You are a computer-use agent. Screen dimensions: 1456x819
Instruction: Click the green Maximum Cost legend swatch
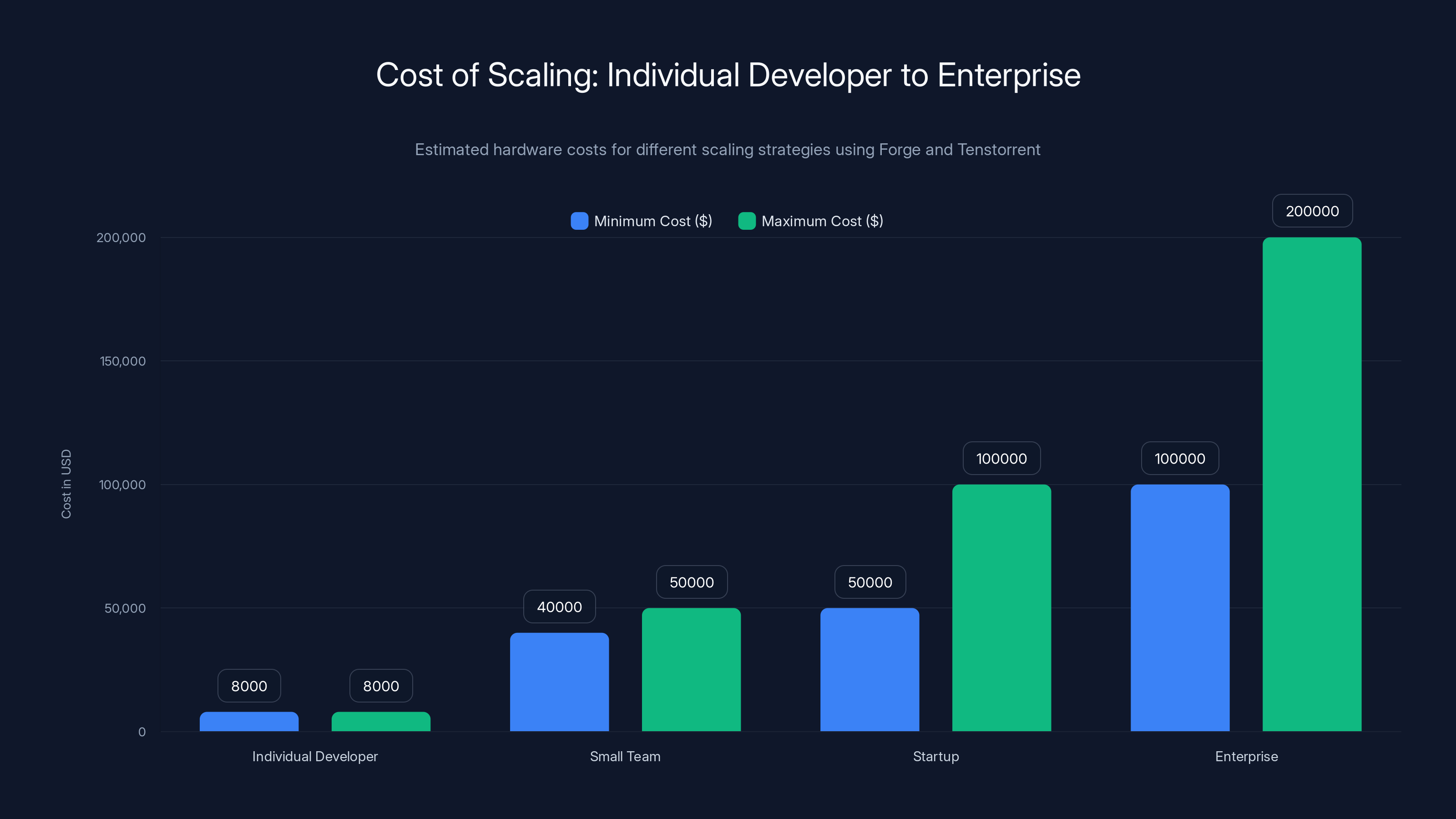[x=747, y=221]
